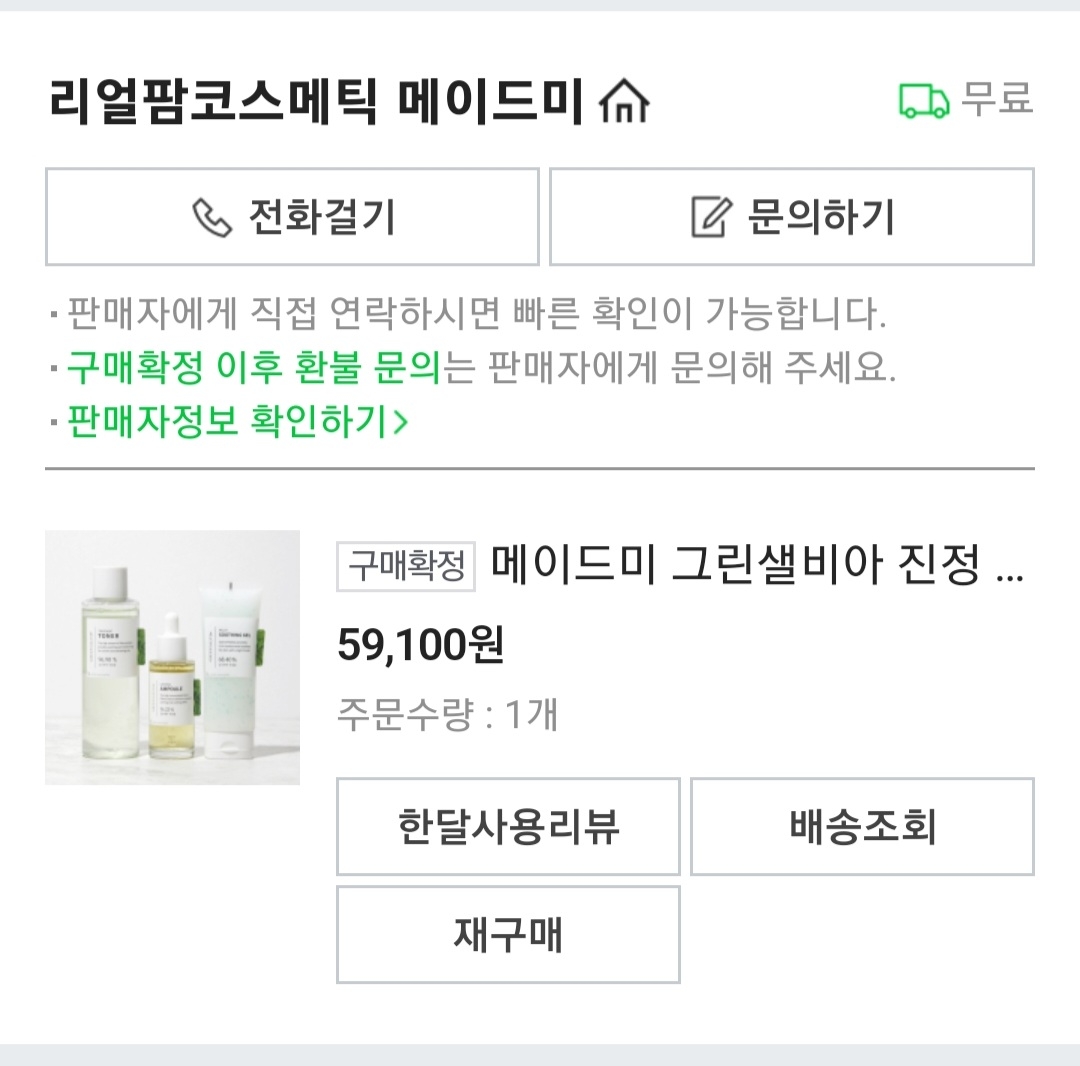Click the pencil-and-paper inquiry icon

[x=711, y=217]
